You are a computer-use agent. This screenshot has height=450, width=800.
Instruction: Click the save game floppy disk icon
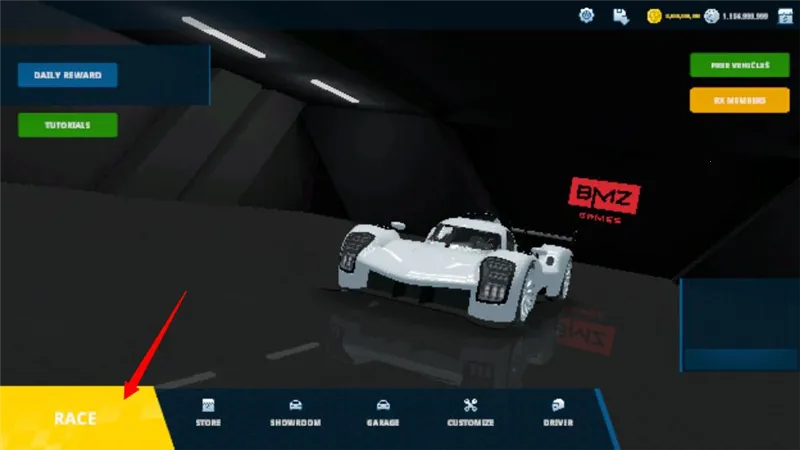point(620,15)
